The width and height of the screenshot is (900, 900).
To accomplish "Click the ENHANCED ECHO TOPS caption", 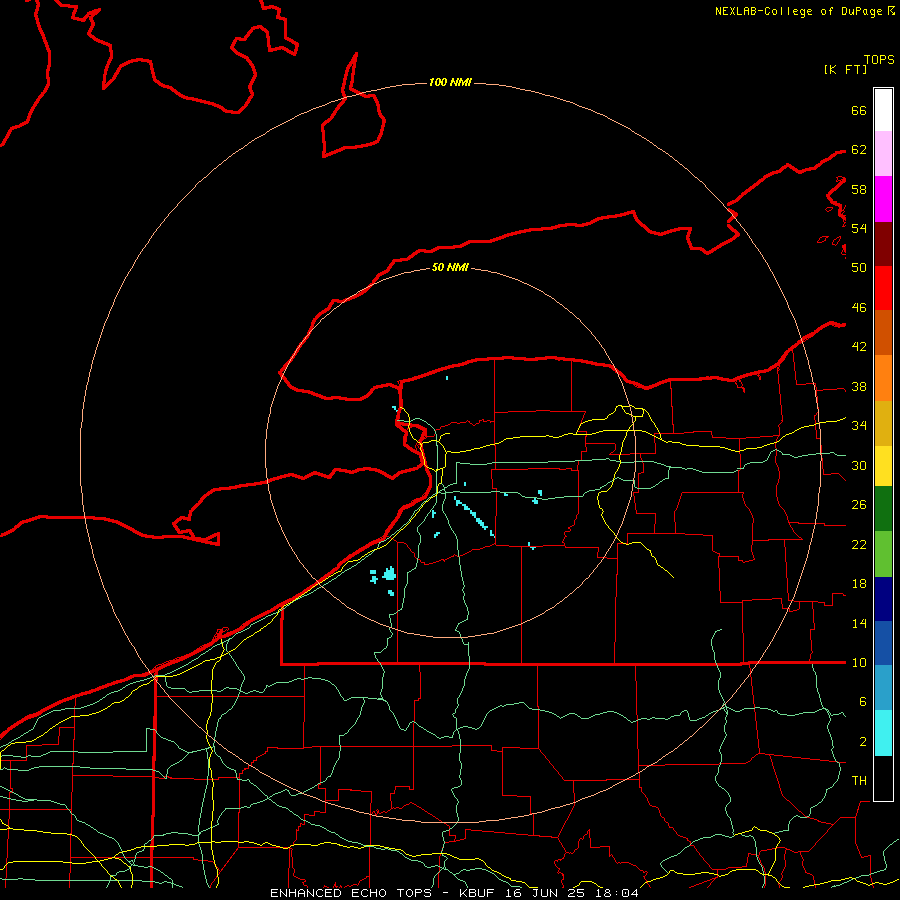I will point(351,893).
